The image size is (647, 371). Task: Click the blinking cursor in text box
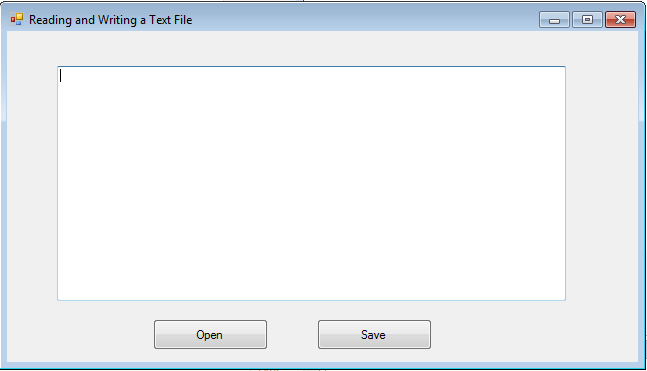pyautogui.click(x=61, y=76)
